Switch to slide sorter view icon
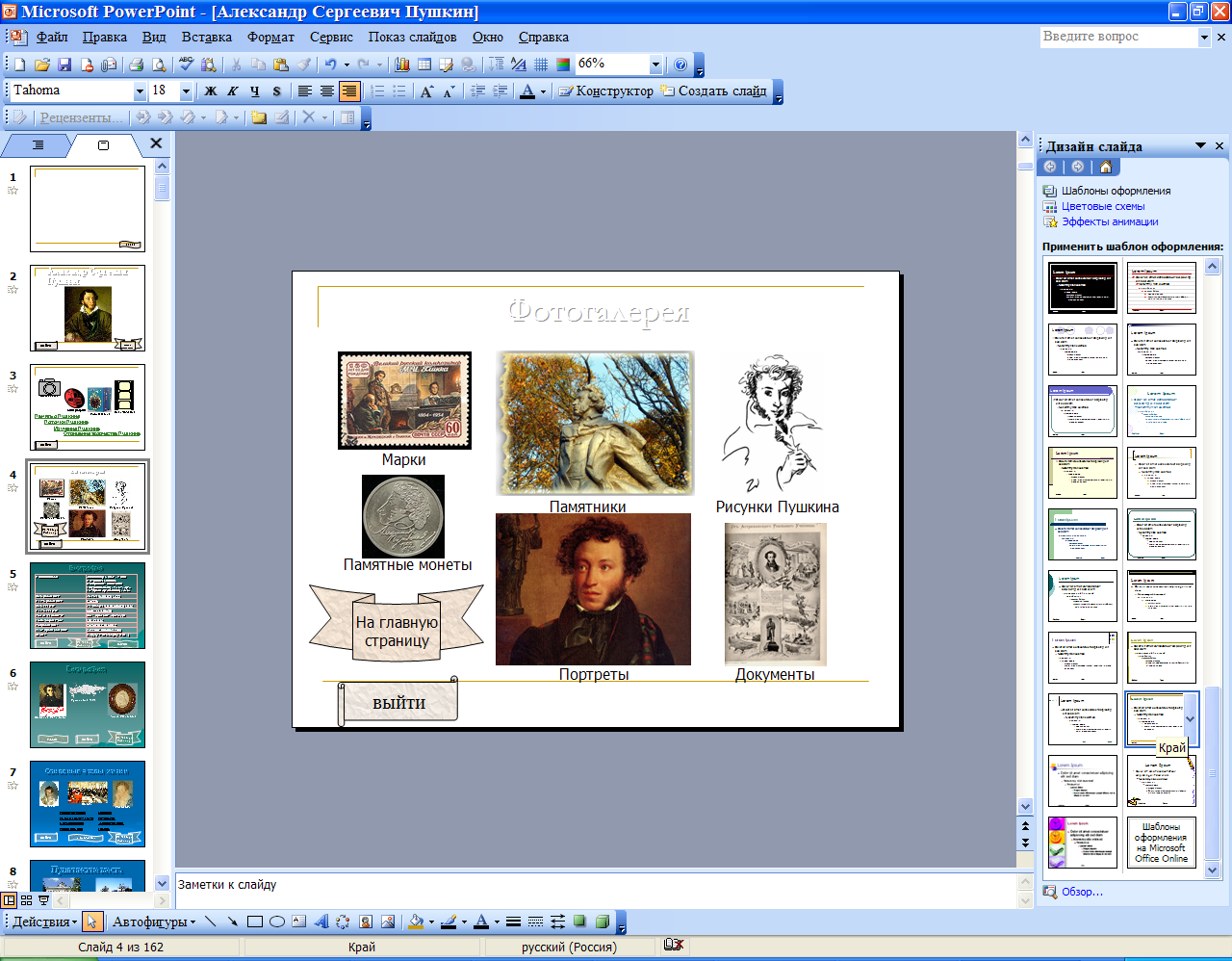1232x961 pixels. click(x=26, y=901)
